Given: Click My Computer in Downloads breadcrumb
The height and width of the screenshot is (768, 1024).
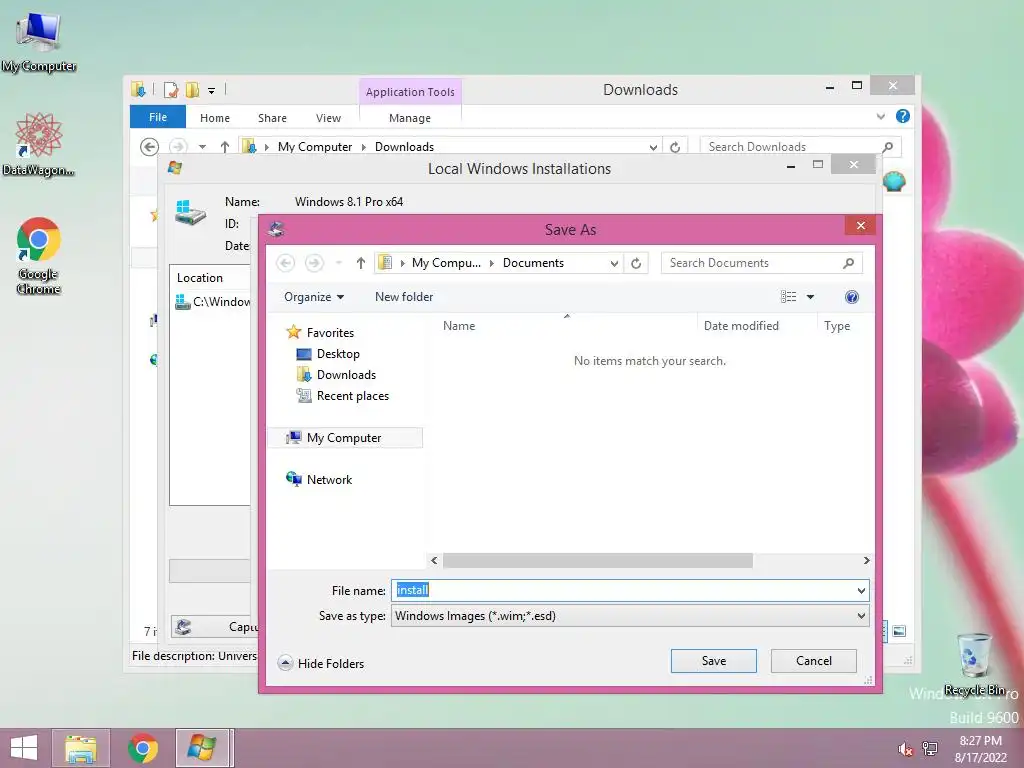Looking at the screenshot, I should click(x=315, y=147).
